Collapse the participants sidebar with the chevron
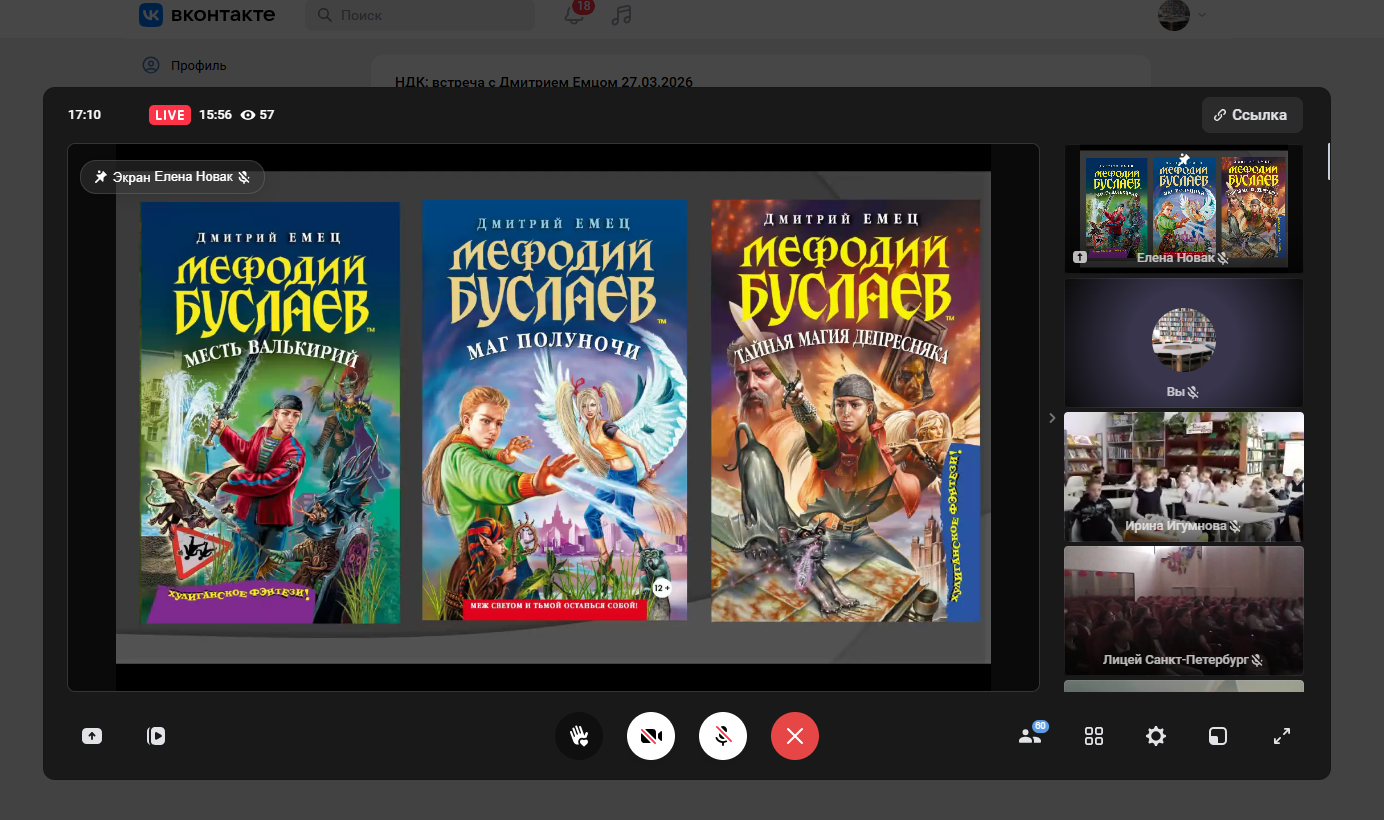1384x820 pixels. click(x=1052, y=418)
